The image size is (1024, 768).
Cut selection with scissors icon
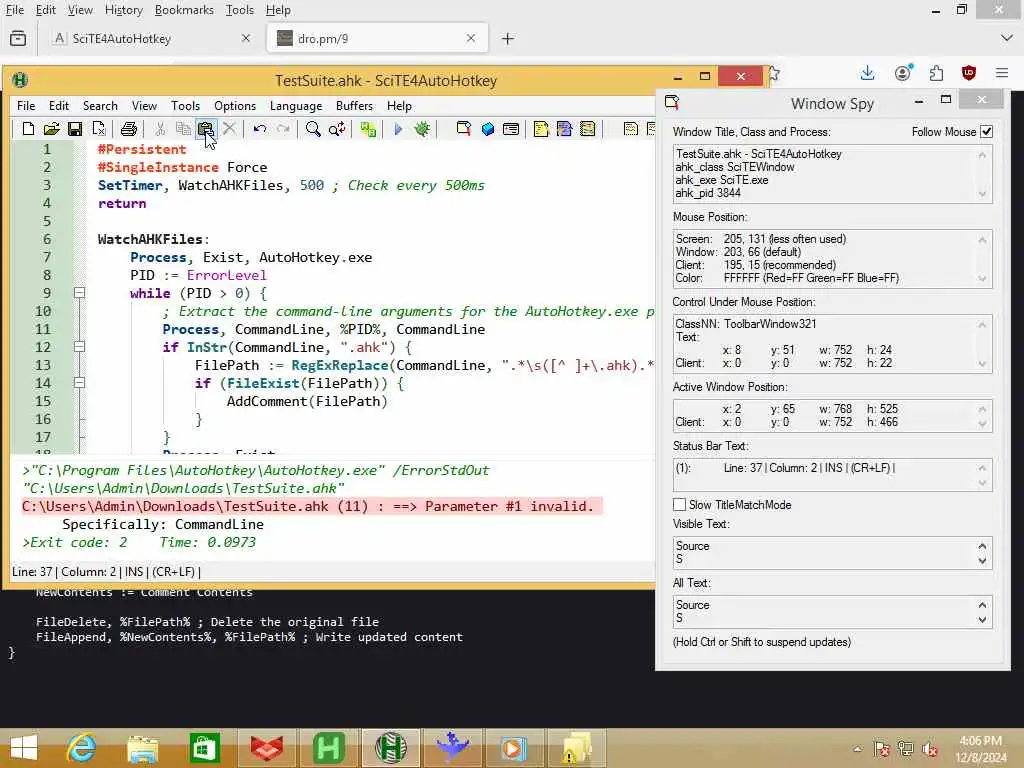pyautogui.click(x=160, y=129)
